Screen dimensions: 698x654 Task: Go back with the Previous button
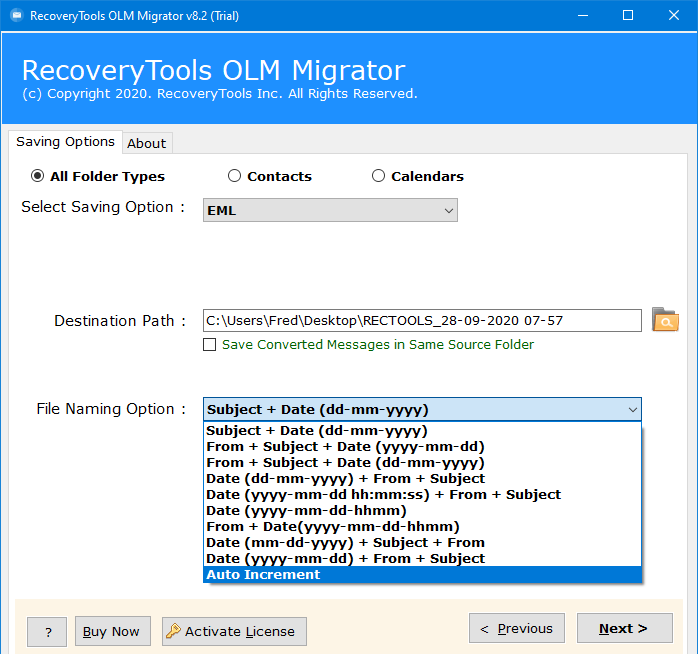517,628
